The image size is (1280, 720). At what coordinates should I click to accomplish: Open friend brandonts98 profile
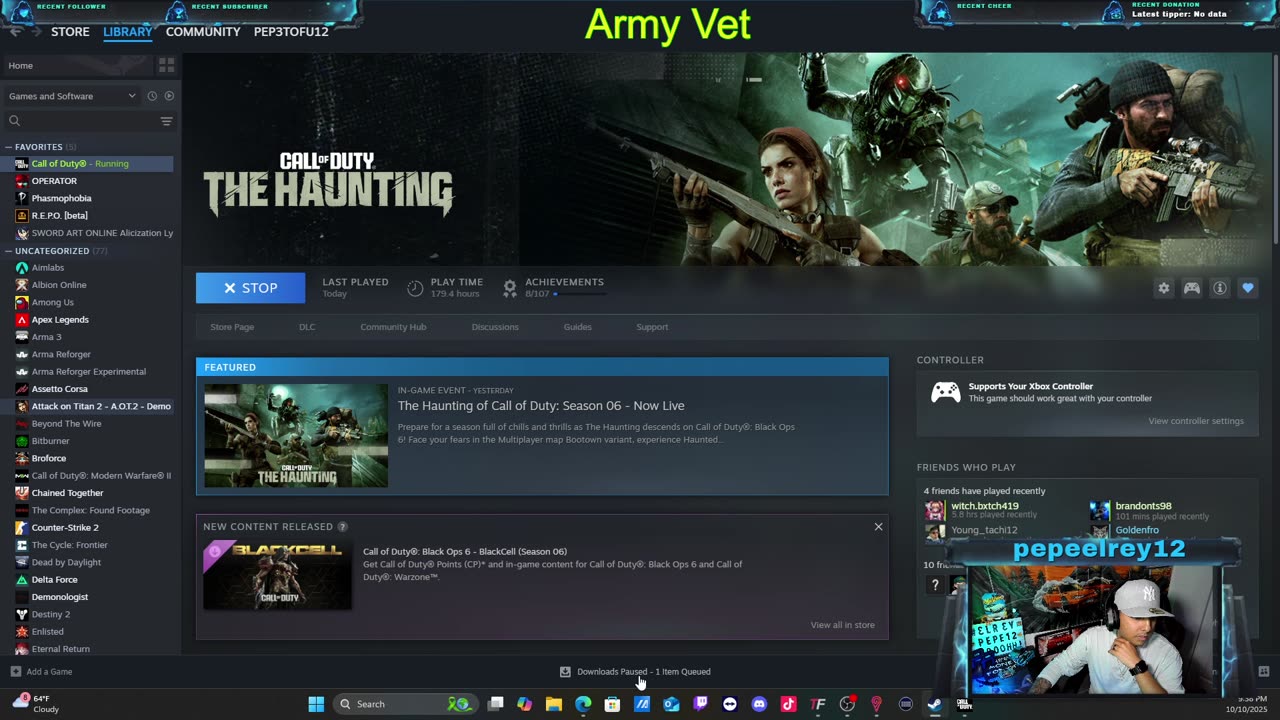click(x=1143, y=506)
